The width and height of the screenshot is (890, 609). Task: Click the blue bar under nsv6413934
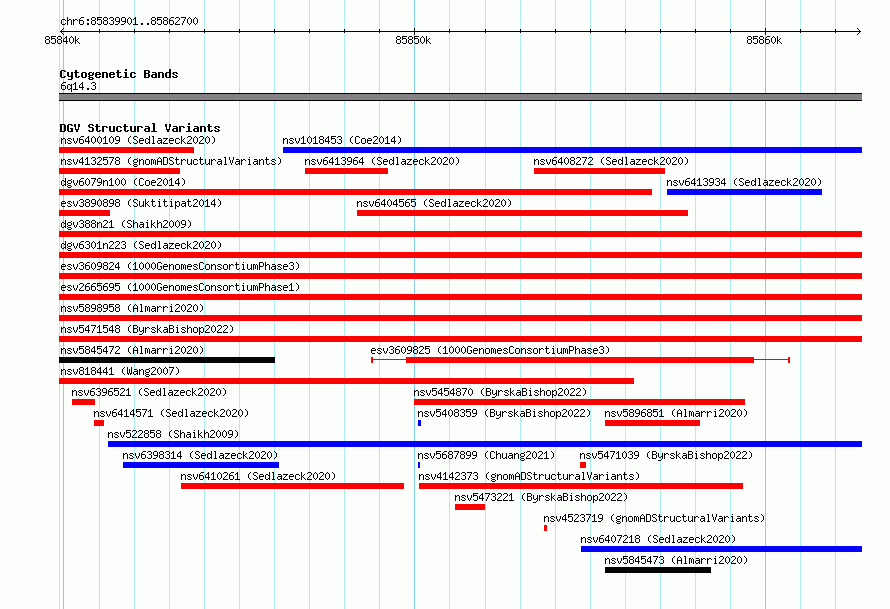point(744,192)
